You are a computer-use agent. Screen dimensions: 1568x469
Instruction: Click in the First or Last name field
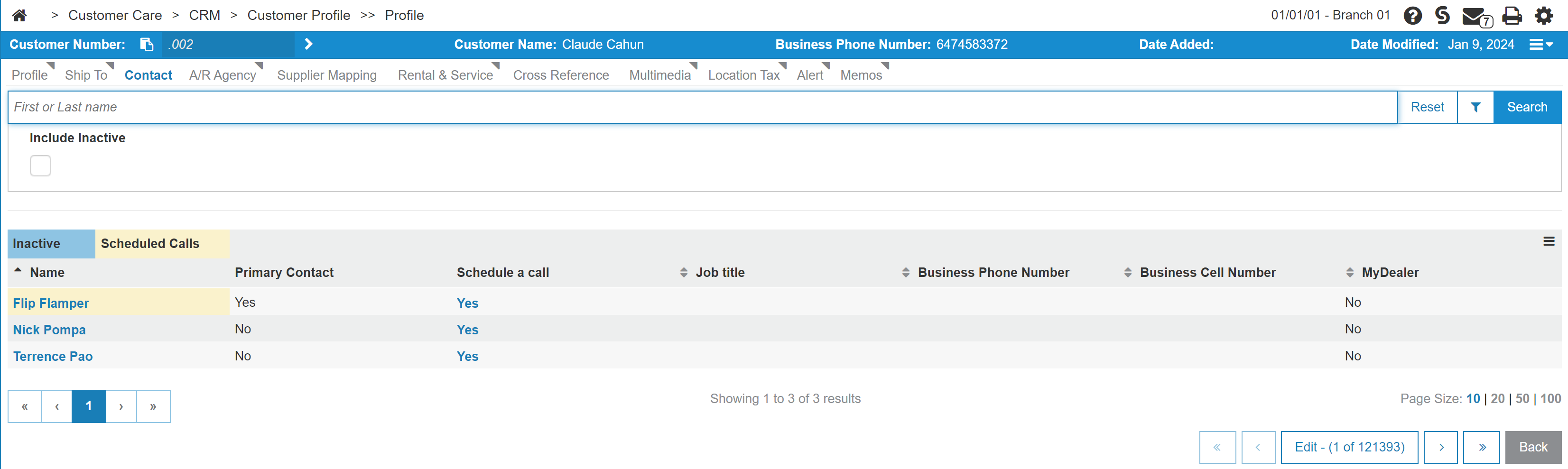pyautogui.click(x=703, y=107)
